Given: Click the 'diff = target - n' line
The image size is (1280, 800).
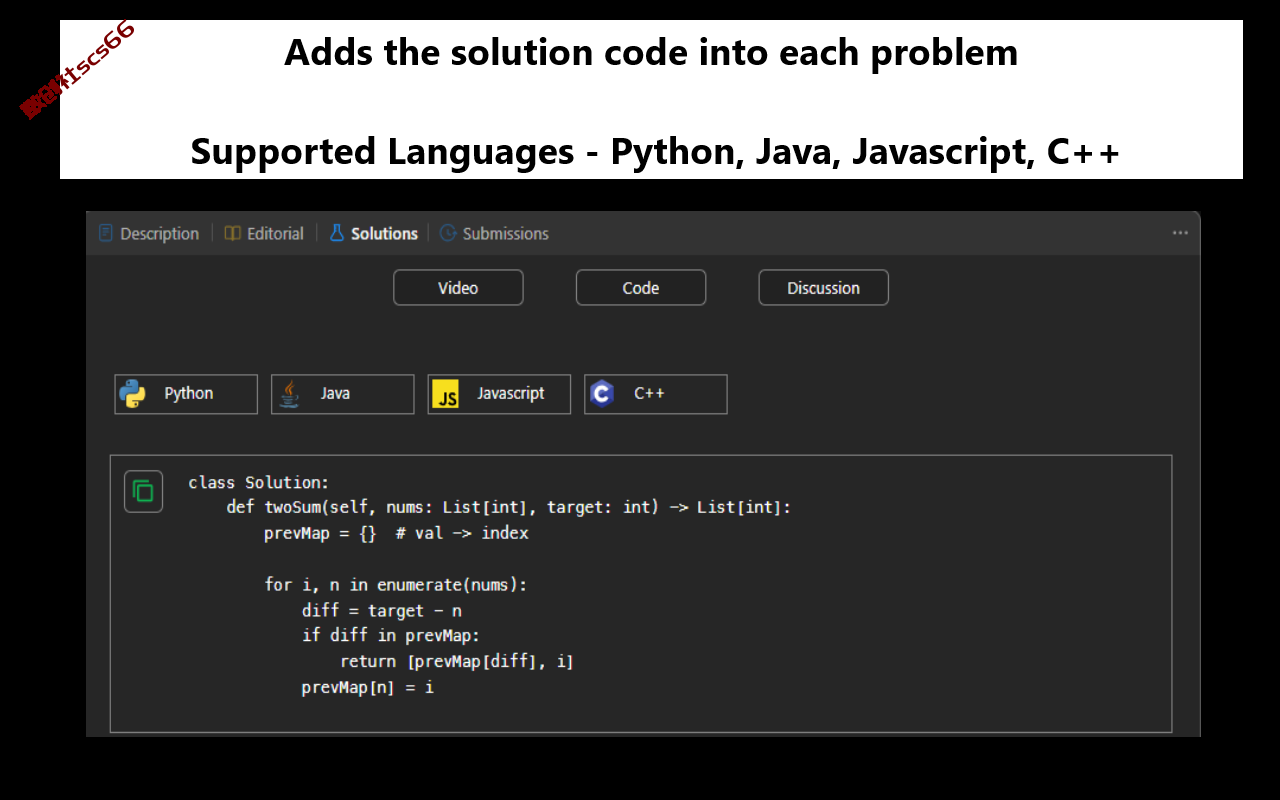Looking at the screenshot, I should pos(382,610).
